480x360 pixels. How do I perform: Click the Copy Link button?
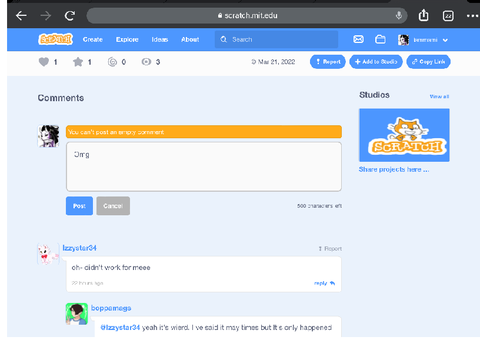pyautogui.click(x=428, y=62)
